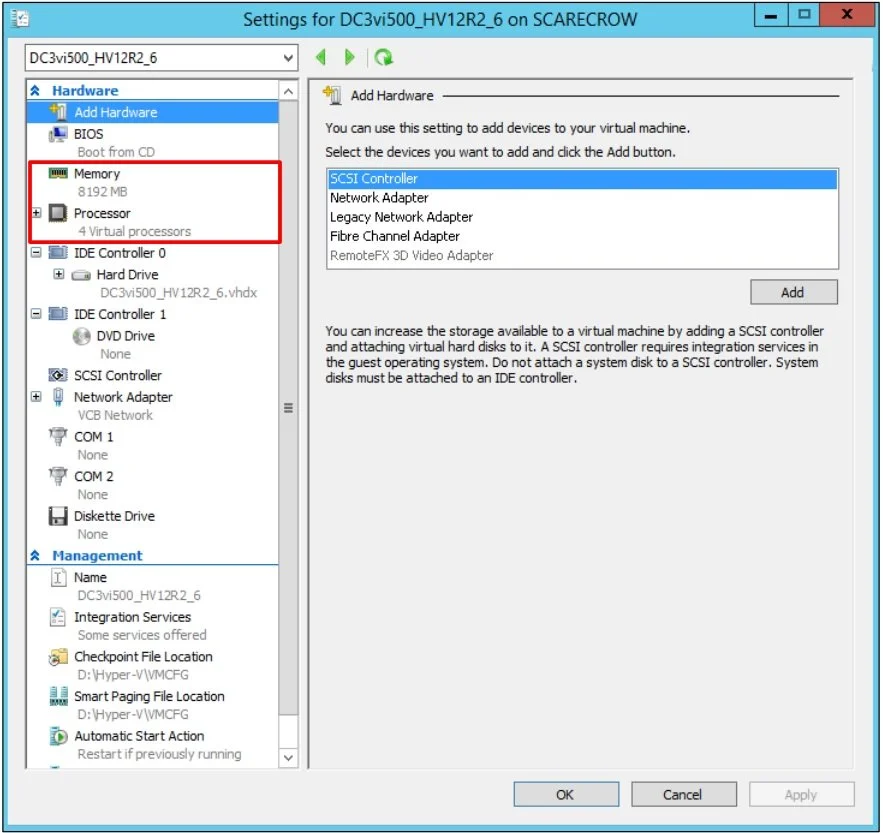Image resolution: width=883 pixels, height=833 pixels.
Task: Open BIOS settings via its icon
Action: click(x=58, y=132)
